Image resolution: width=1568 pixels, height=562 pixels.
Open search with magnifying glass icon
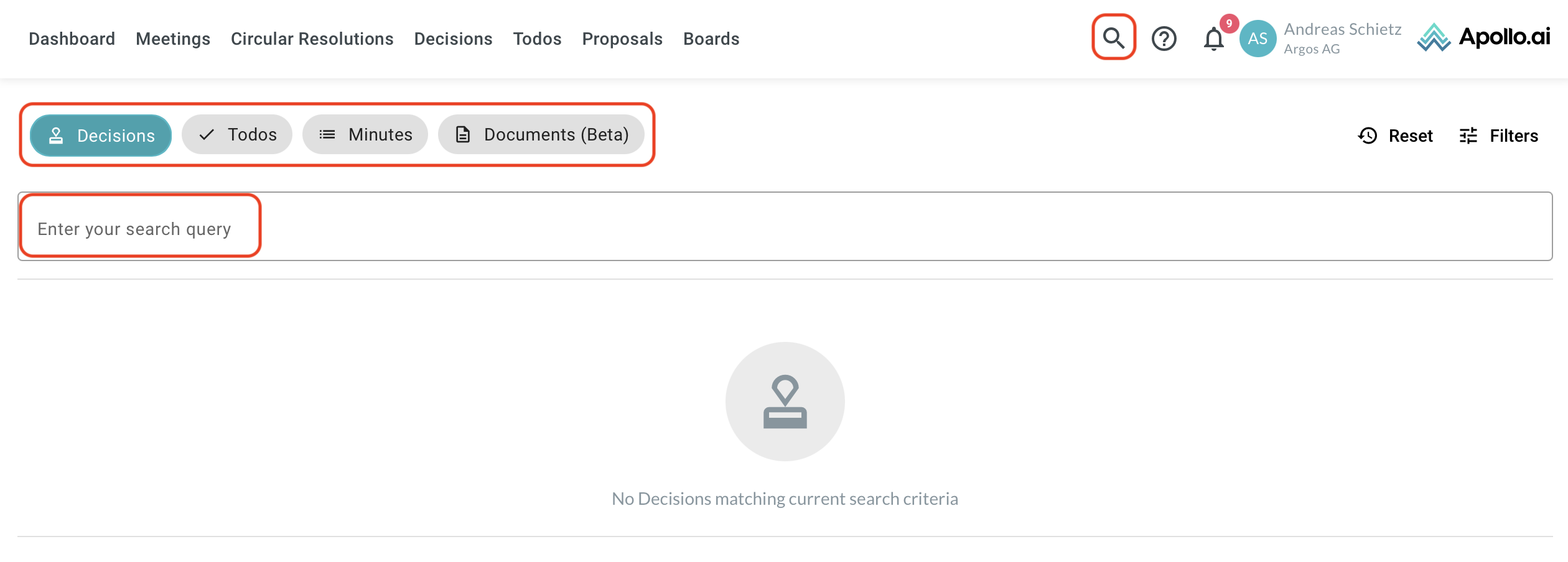pos(1113,38)
